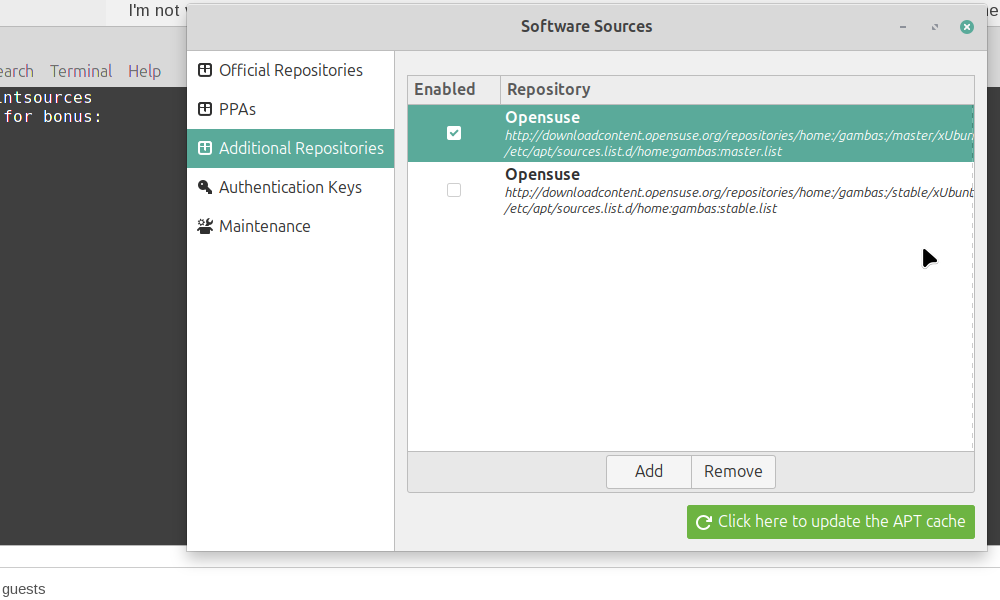1000x600 pixels.
Task: Select the Opensuse gambas stable repository row
Action: (700, 191)
